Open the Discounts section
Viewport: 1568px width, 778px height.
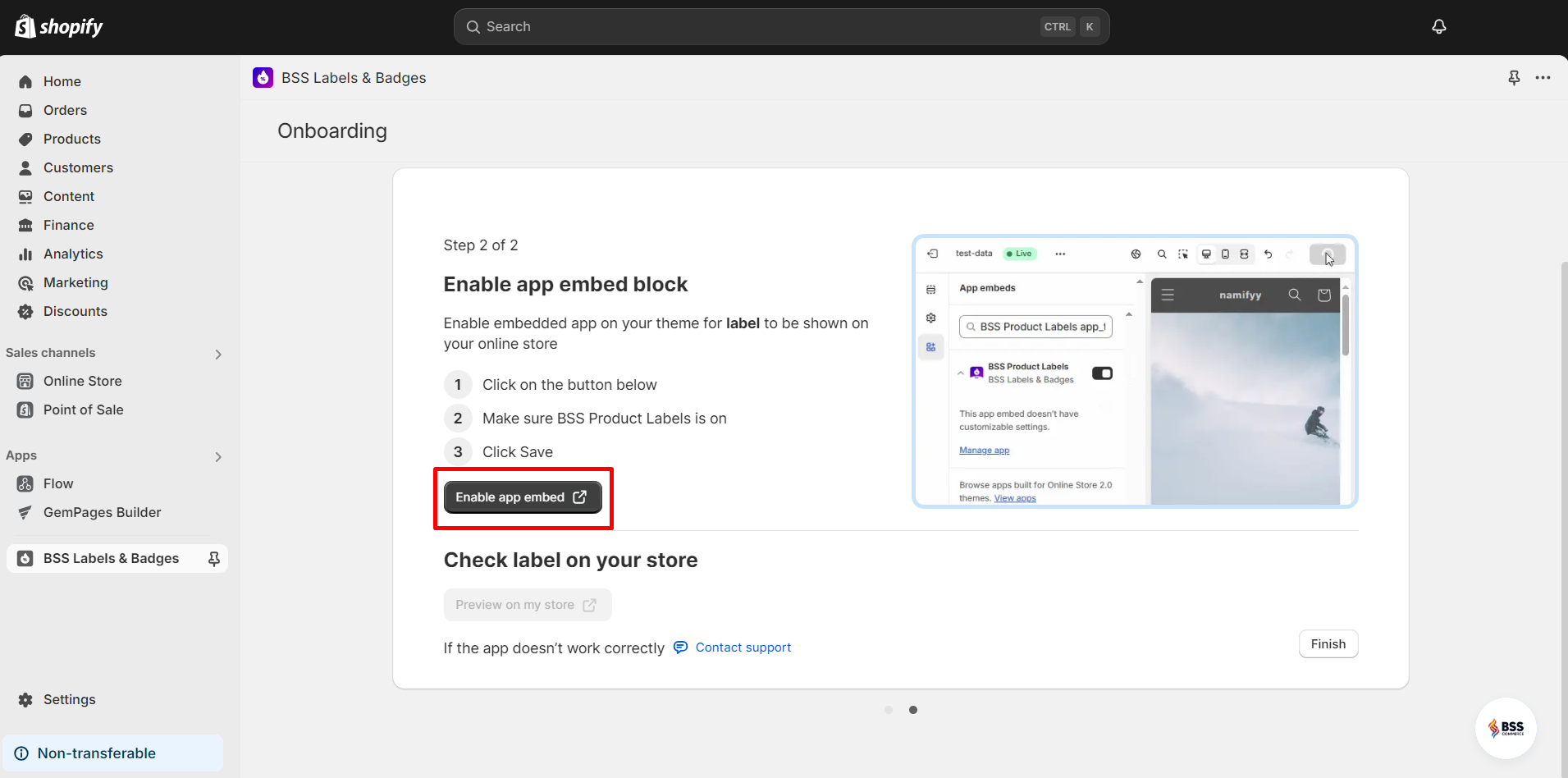click(75, 311)
